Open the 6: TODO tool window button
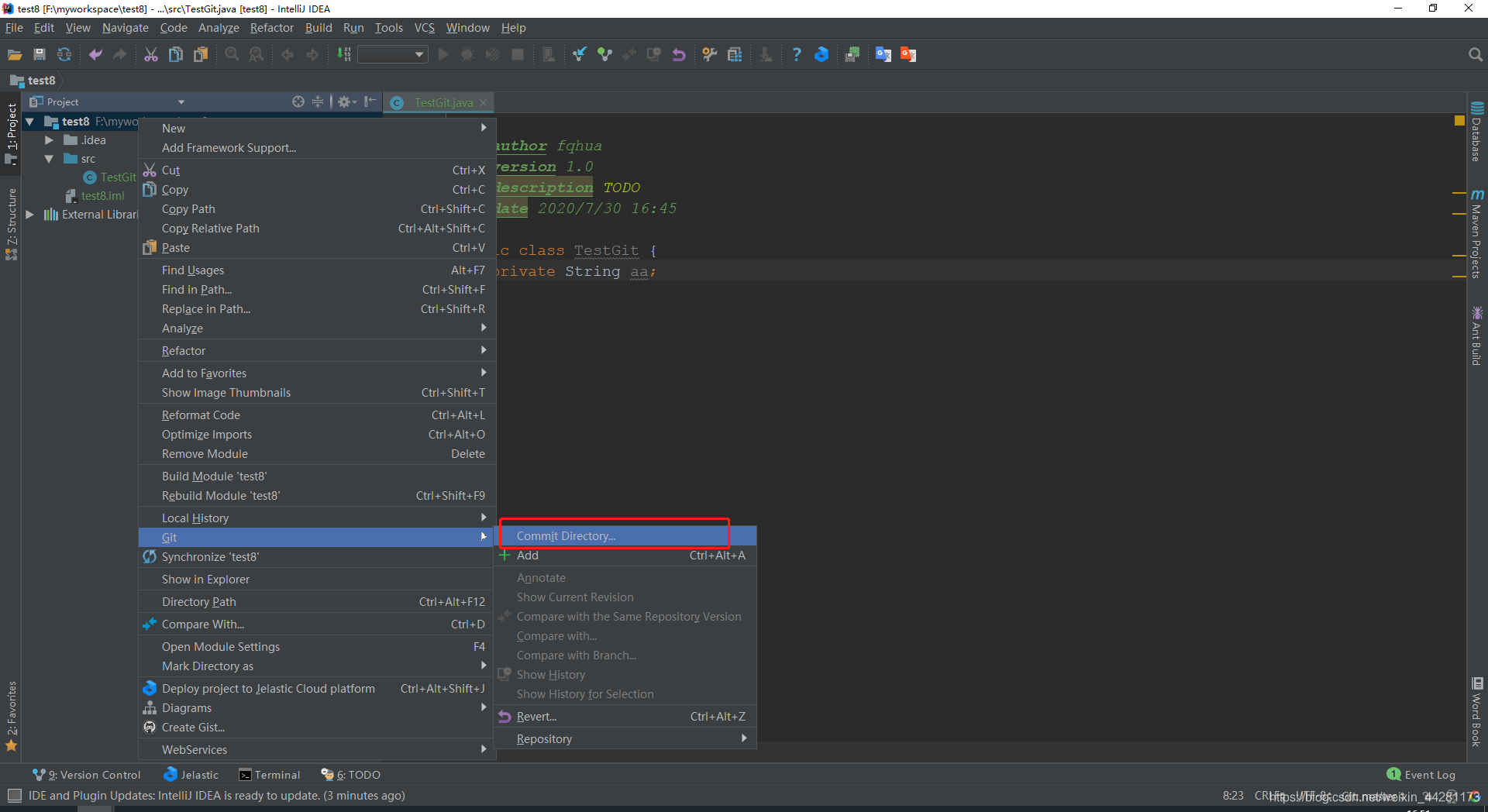1488x812 pixels. [351, 775]
